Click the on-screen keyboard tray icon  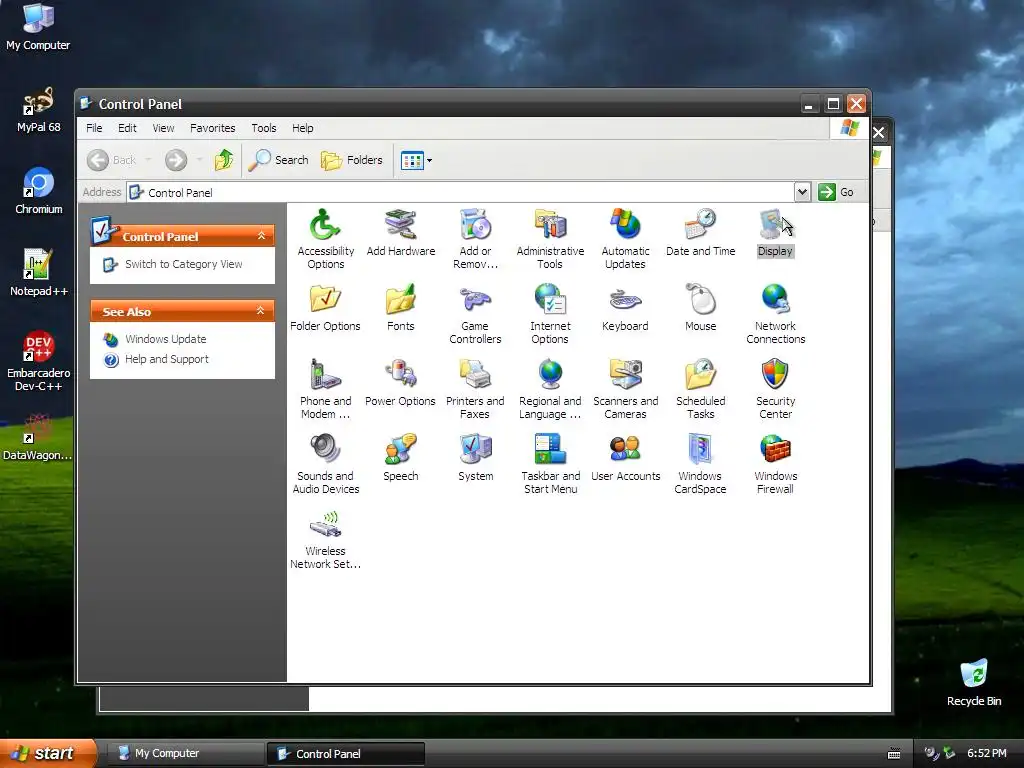pyautogui.click(x=894, y=754)
